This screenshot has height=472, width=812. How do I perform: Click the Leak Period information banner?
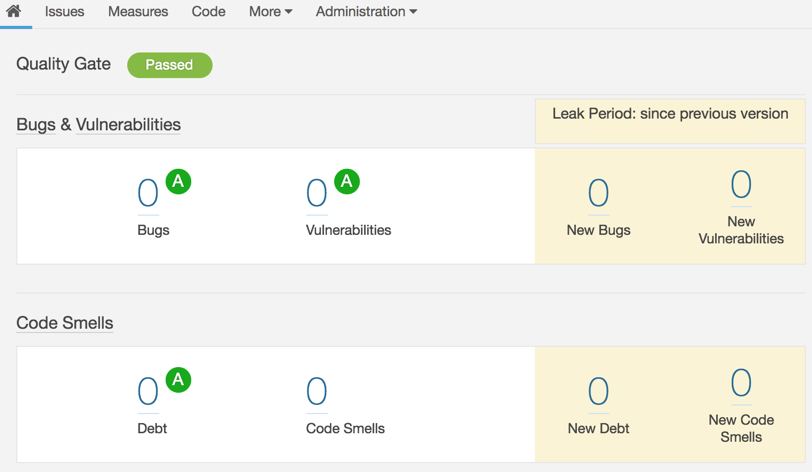[x=670, y=121]
